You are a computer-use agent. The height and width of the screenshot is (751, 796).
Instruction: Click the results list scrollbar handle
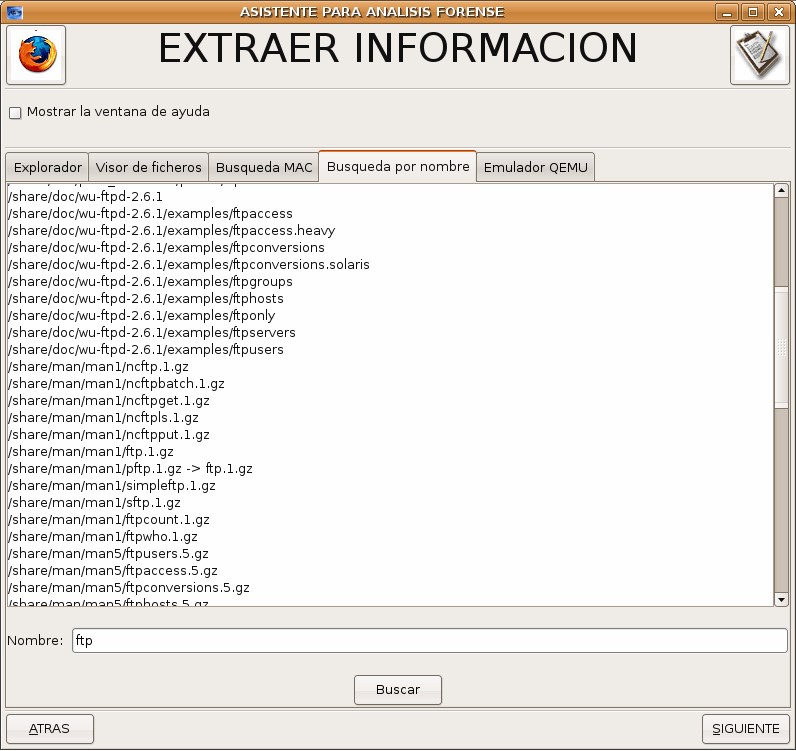click(x=781, y=345)
